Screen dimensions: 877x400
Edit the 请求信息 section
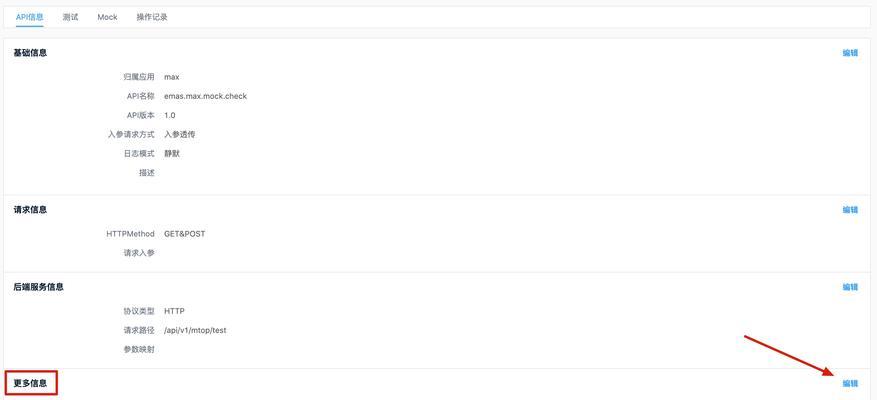[850, 210]
